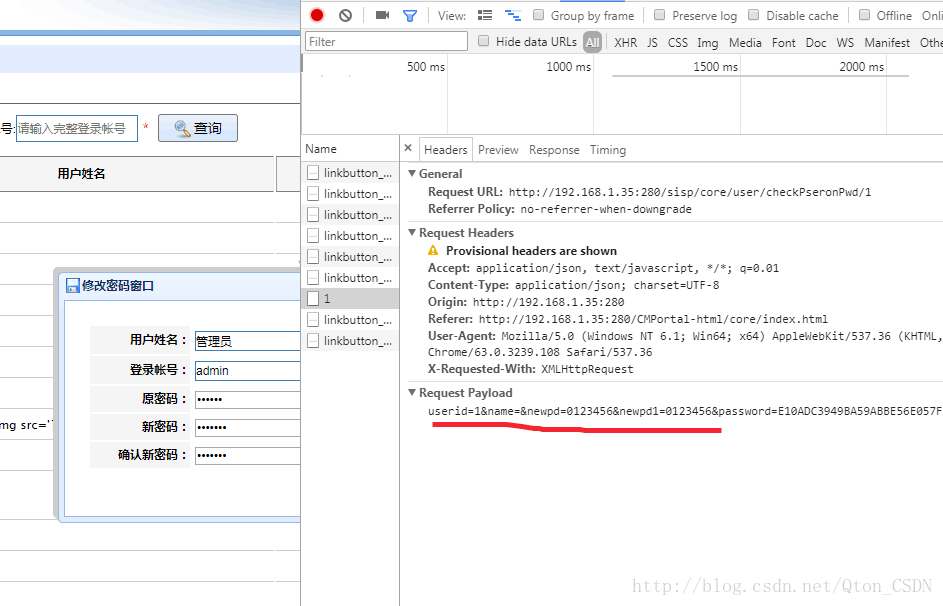The height and width of the screenshot is (606, 943).
Task: Click the camera capture screenshots icon
Action: click(382, 15)
